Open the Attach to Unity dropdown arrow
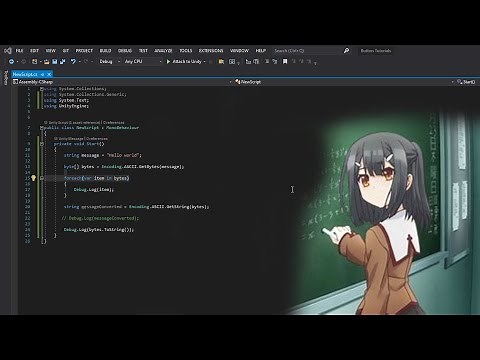The image size is (480, 360). (x=204, y=62)
